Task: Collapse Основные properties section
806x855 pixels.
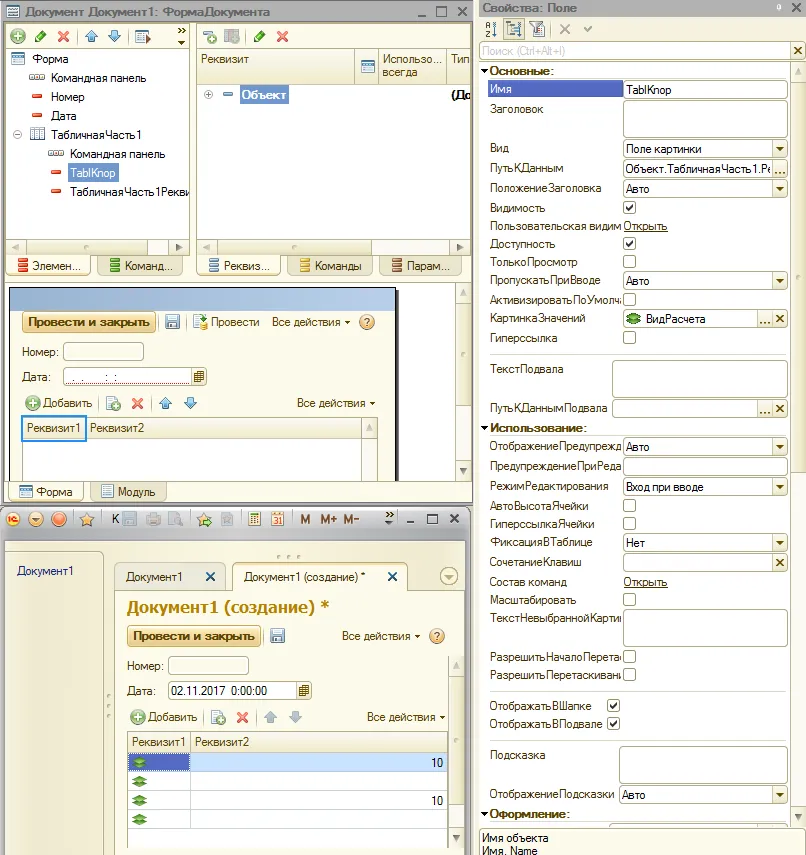Action: tap(484, 71)
